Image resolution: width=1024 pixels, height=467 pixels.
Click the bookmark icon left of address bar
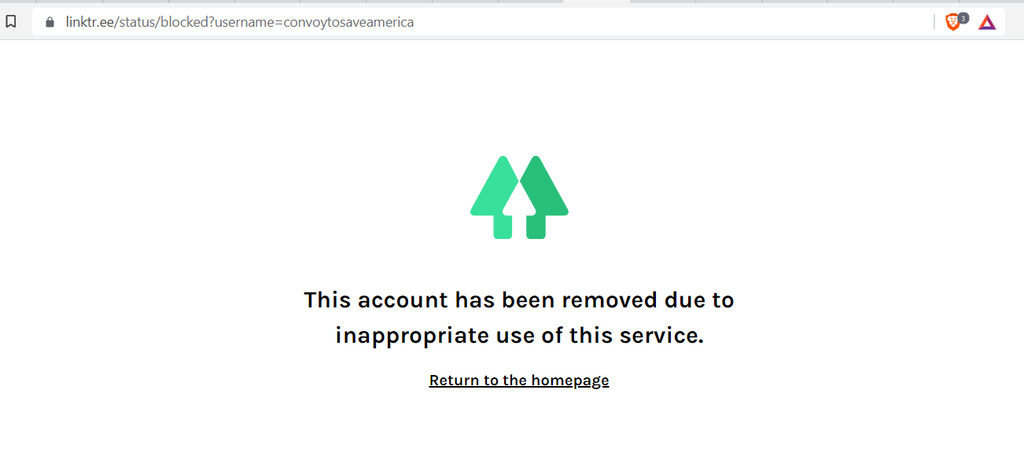[10, 22]
